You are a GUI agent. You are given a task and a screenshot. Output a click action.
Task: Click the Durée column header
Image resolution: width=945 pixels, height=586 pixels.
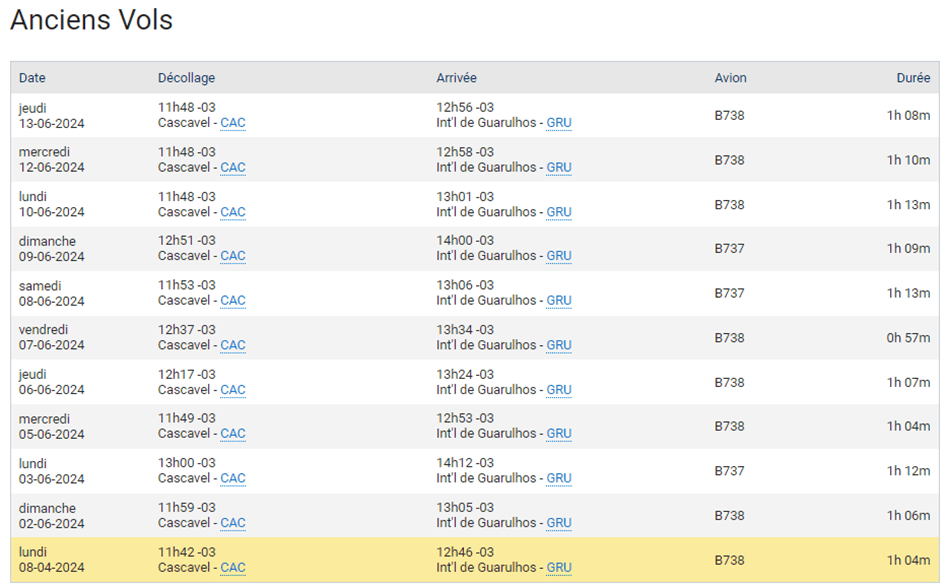pos(913,78)
